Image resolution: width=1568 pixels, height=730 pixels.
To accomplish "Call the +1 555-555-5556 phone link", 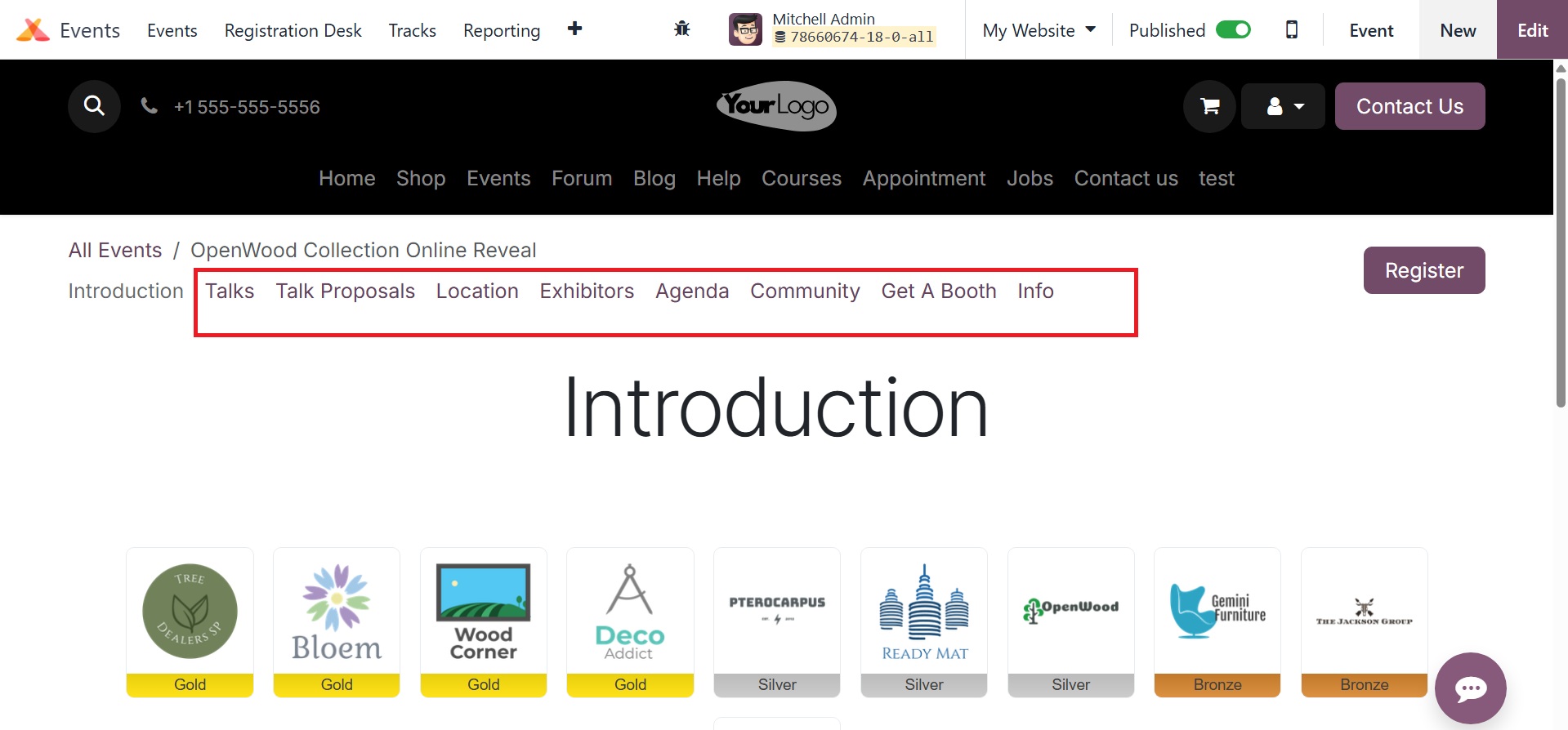I will [x=247, y=107].
